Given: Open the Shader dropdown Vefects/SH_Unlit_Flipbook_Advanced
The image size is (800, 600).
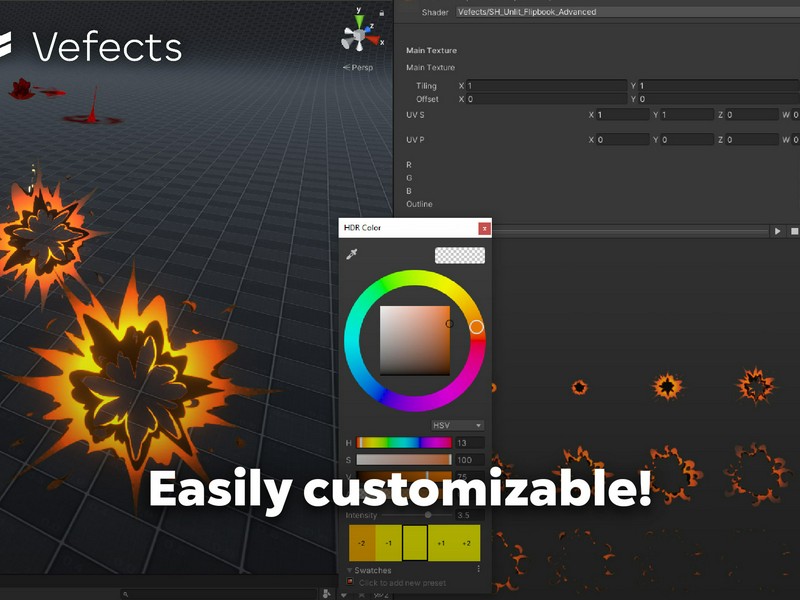Looking at the screenshot, I should pos(628,12).
